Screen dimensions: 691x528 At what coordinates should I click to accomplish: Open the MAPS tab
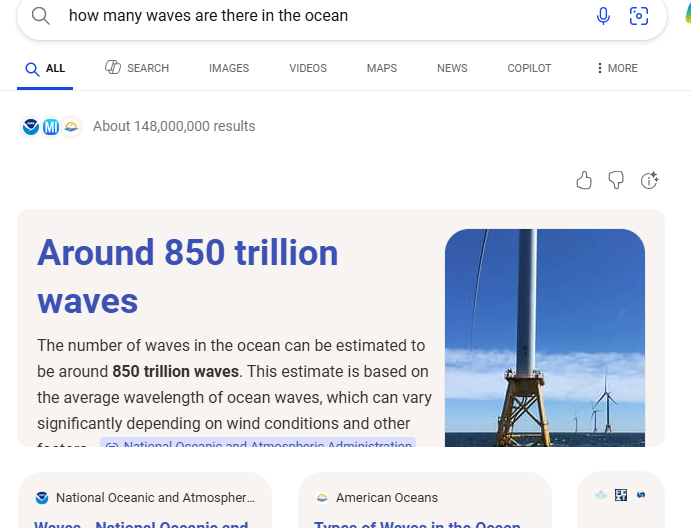382,68
